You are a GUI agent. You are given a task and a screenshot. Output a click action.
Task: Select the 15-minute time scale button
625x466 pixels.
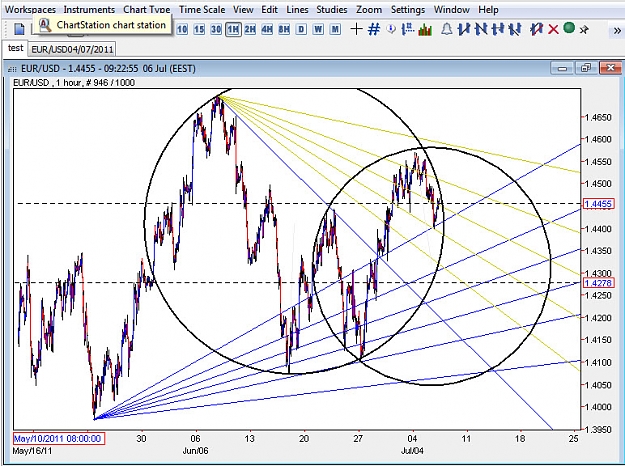[x=199, y=29]
